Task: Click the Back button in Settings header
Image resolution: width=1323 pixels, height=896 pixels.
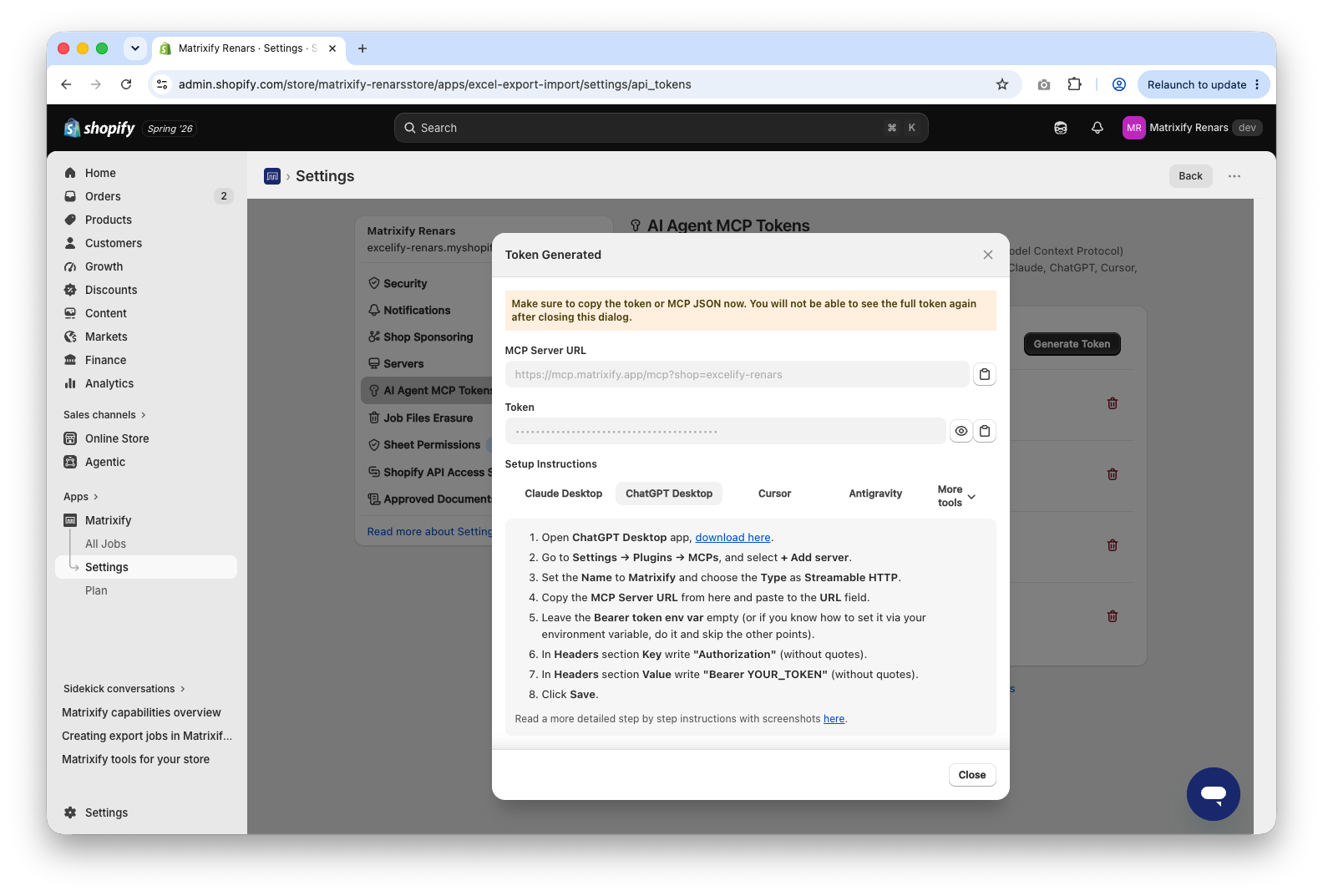Action: coord(1190,176)
